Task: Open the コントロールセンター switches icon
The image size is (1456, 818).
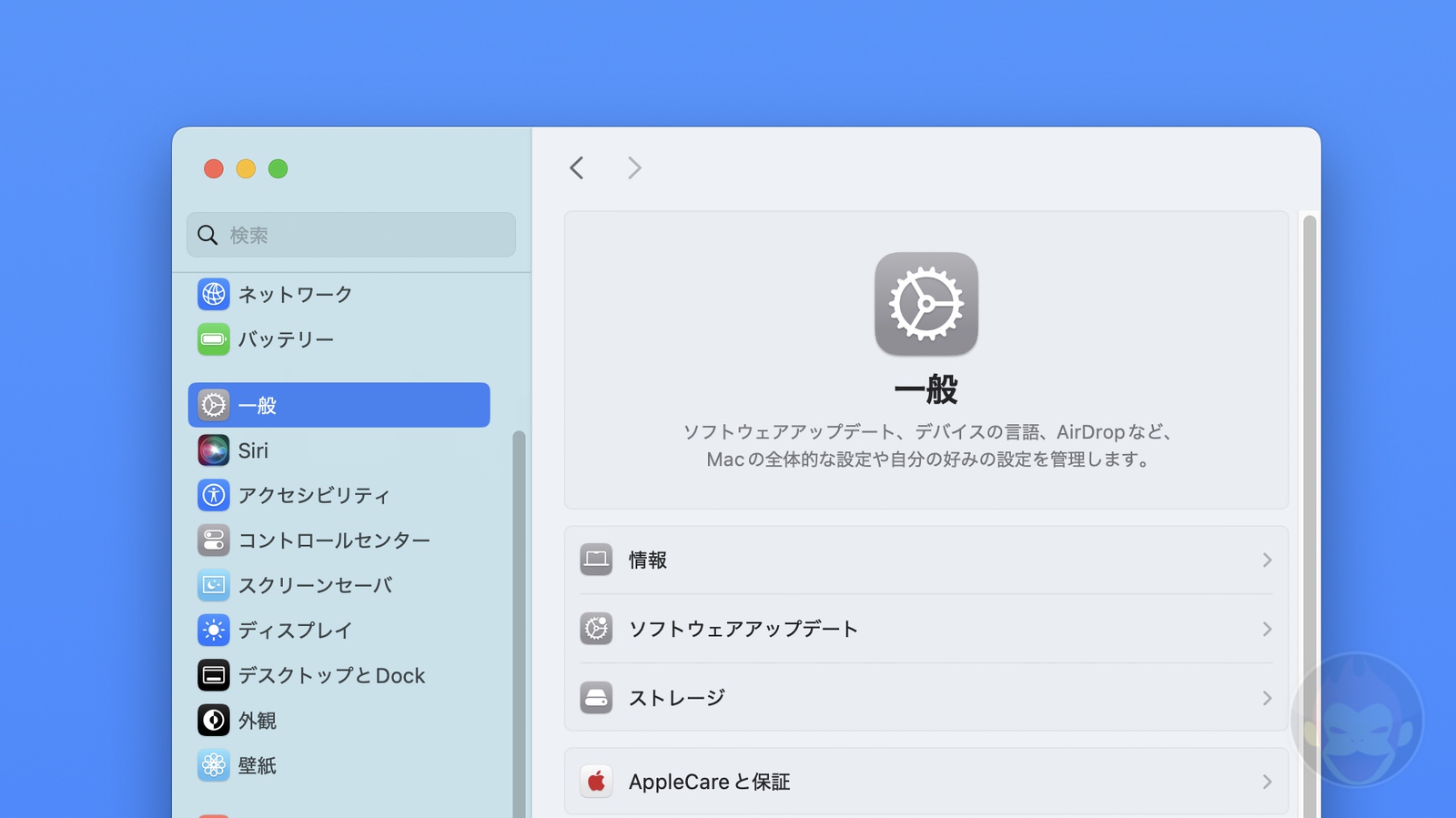Action: [213, 540]
